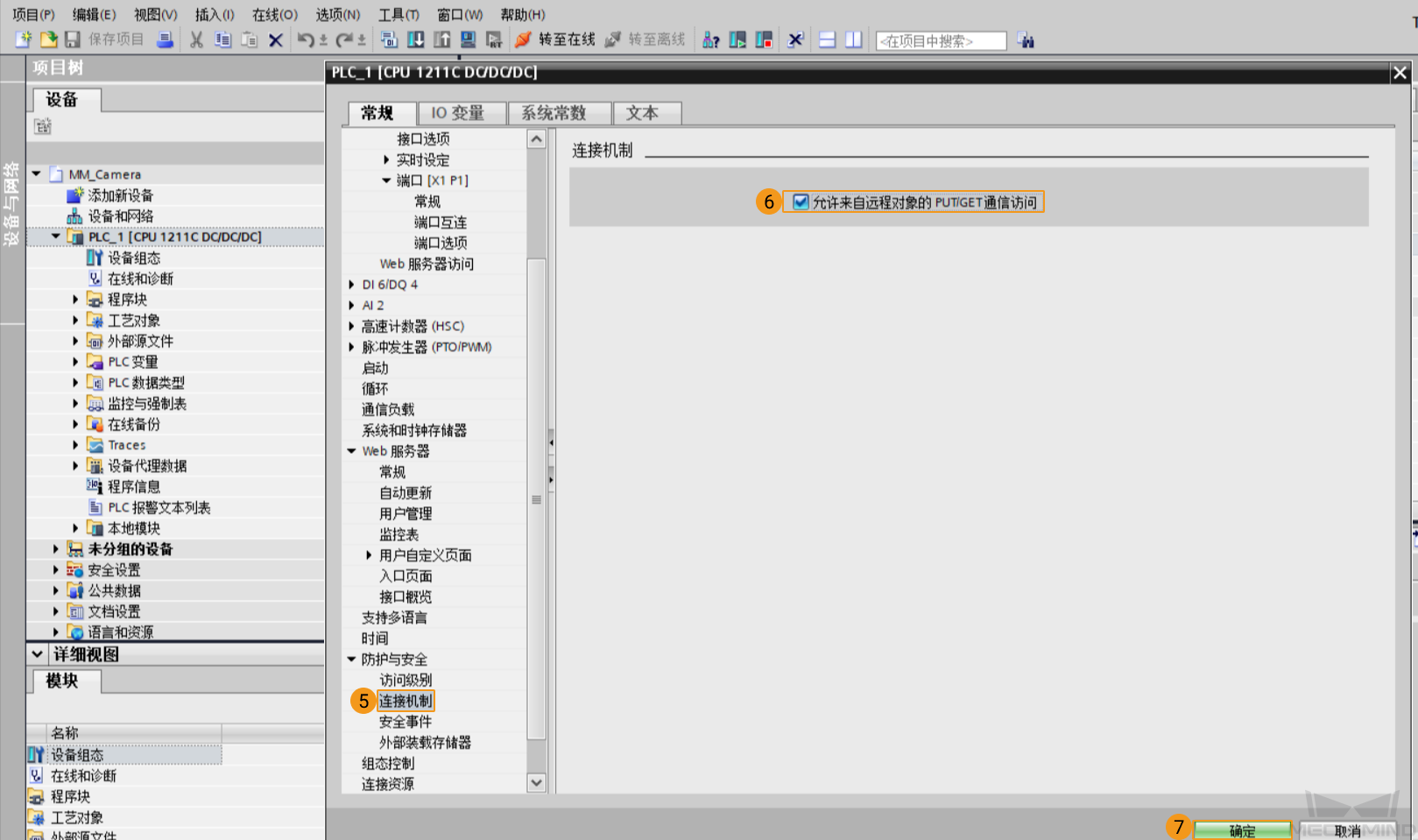
Task: Select 访问级别 in property navigation
Action: [406, 680]
